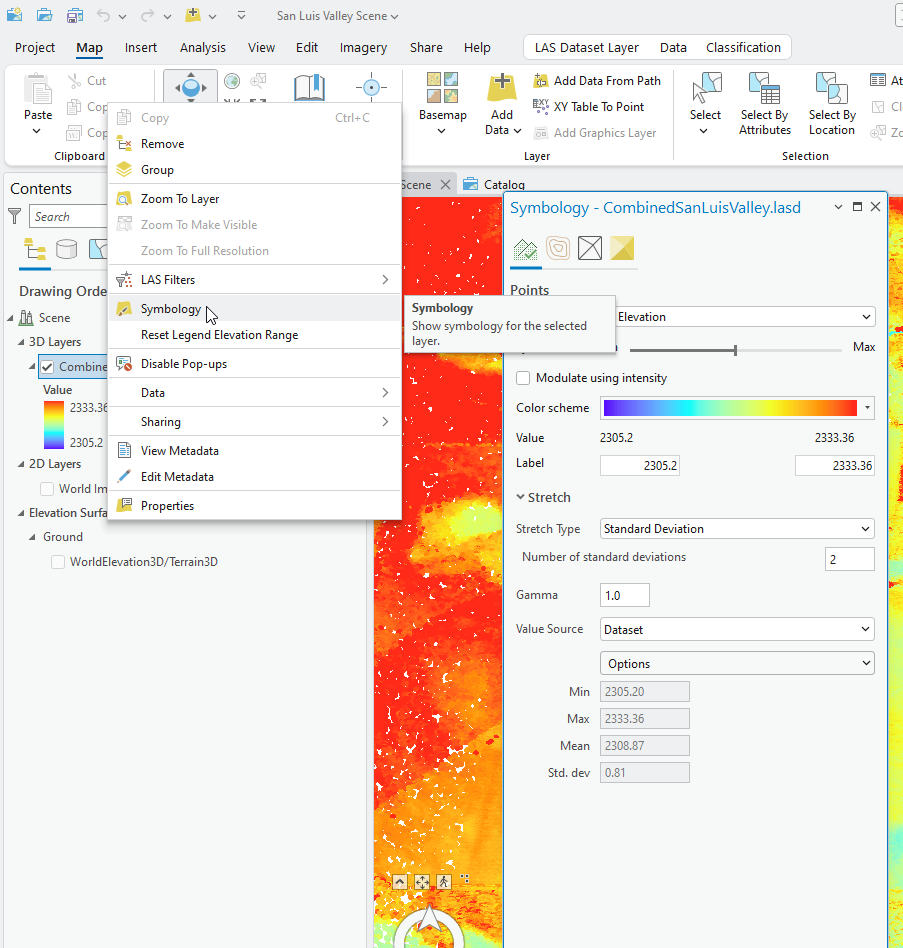Image resolution: width=903 pixels, height=948 pixels.
Task: Enable Modulate using intensity checkbox
Action: 523,378
